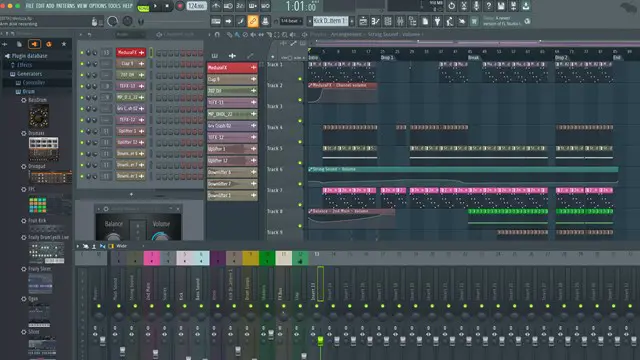Screen dimensions: 640x360
Task: Open the Mixer view icon
Action: 400,21
